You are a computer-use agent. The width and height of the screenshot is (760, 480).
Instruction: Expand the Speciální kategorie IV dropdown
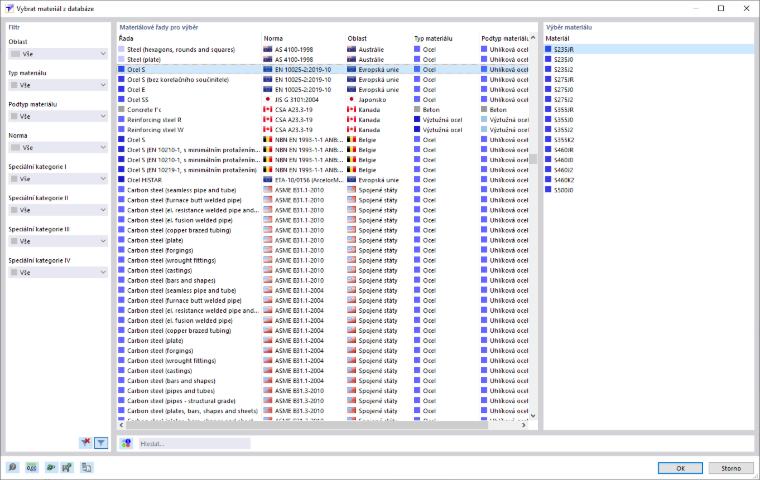58,272
